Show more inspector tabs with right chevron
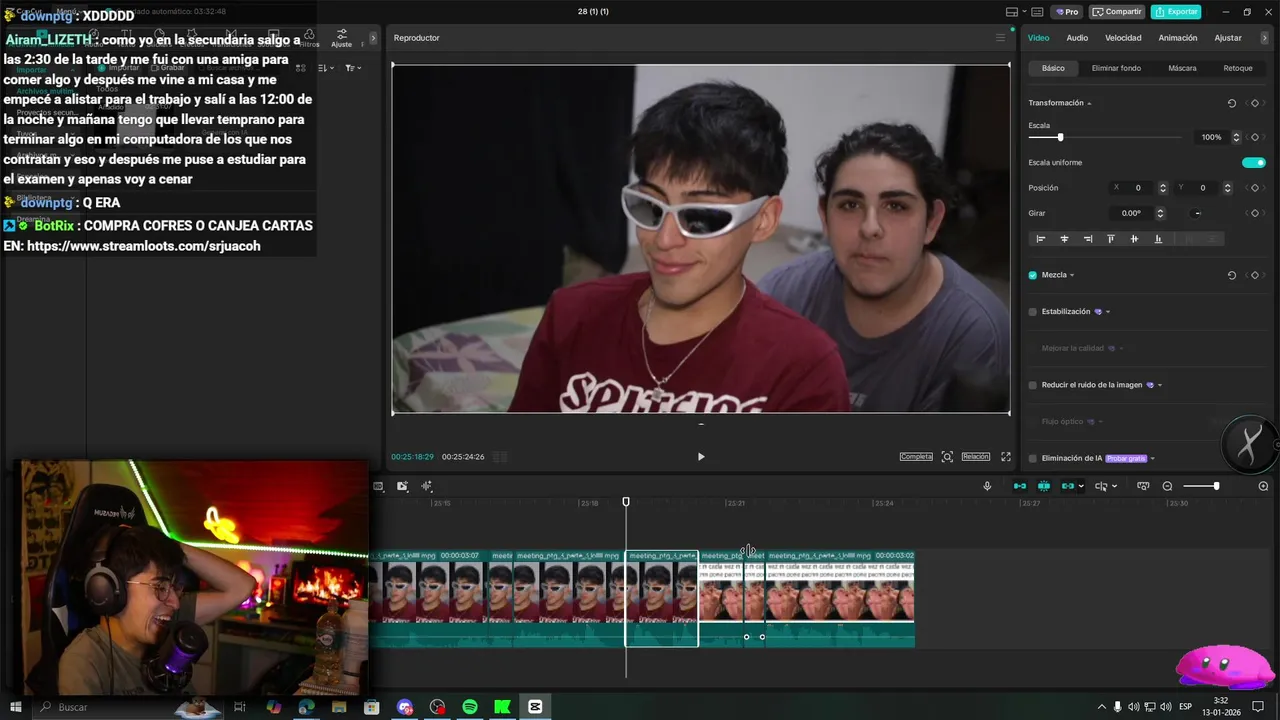The image size is (1280, 720). pos(1266,38)
